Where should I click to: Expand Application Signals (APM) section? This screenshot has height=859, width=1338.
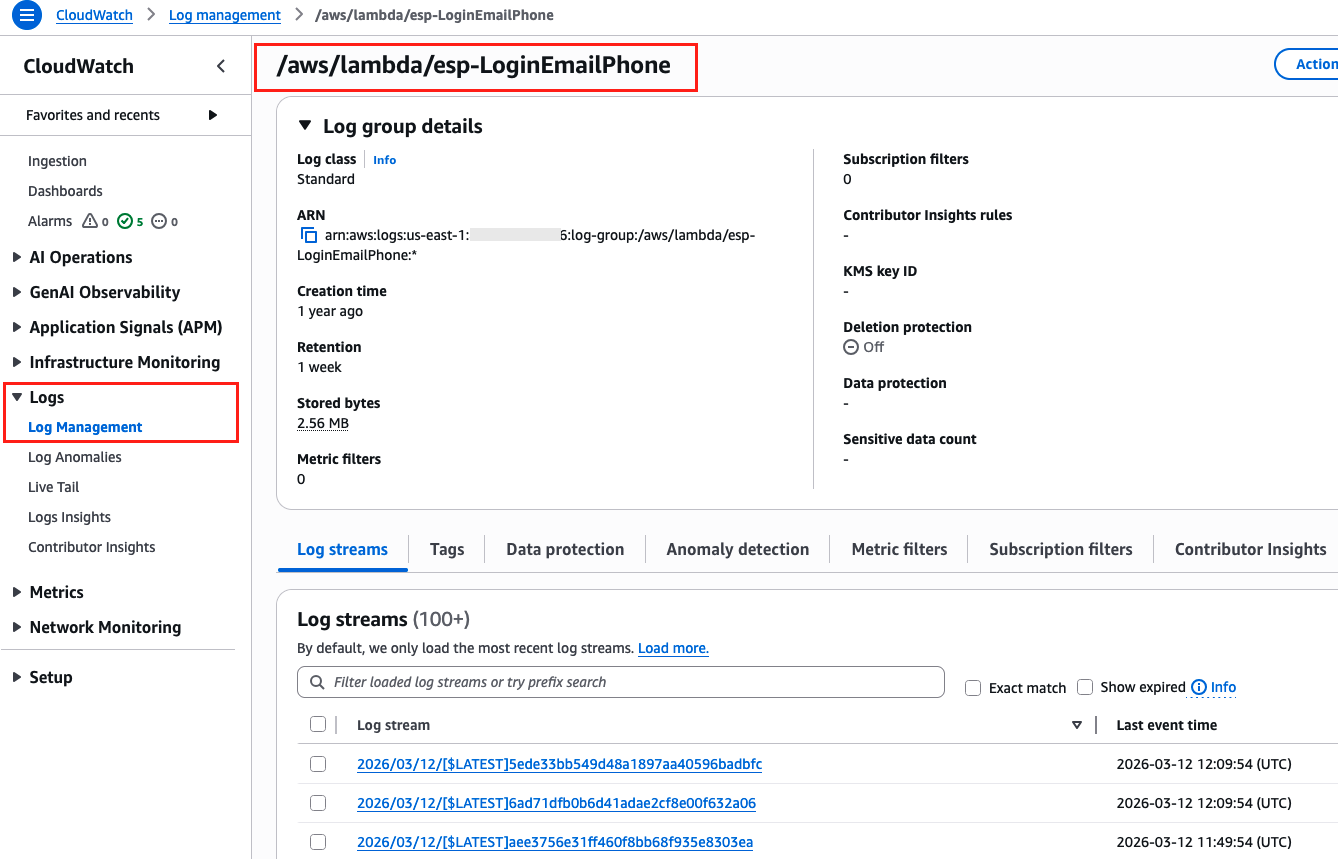[17, 327]
